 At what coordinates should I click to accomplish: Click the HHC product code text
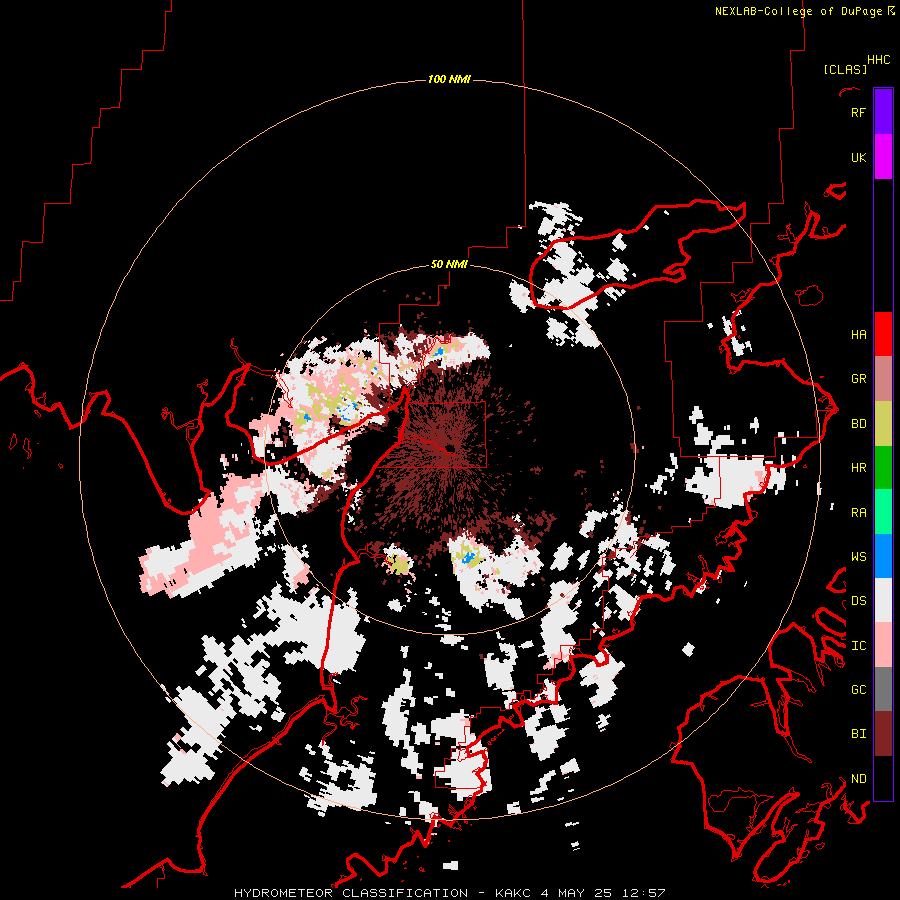pos(878,60)
